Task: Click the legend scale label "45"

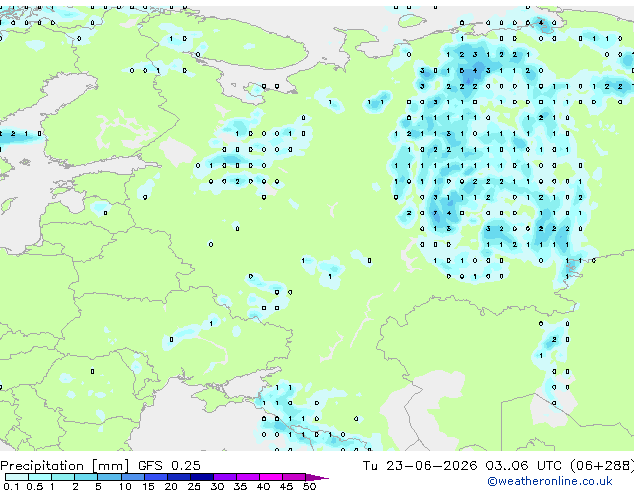Action: [x=286, y=486]
